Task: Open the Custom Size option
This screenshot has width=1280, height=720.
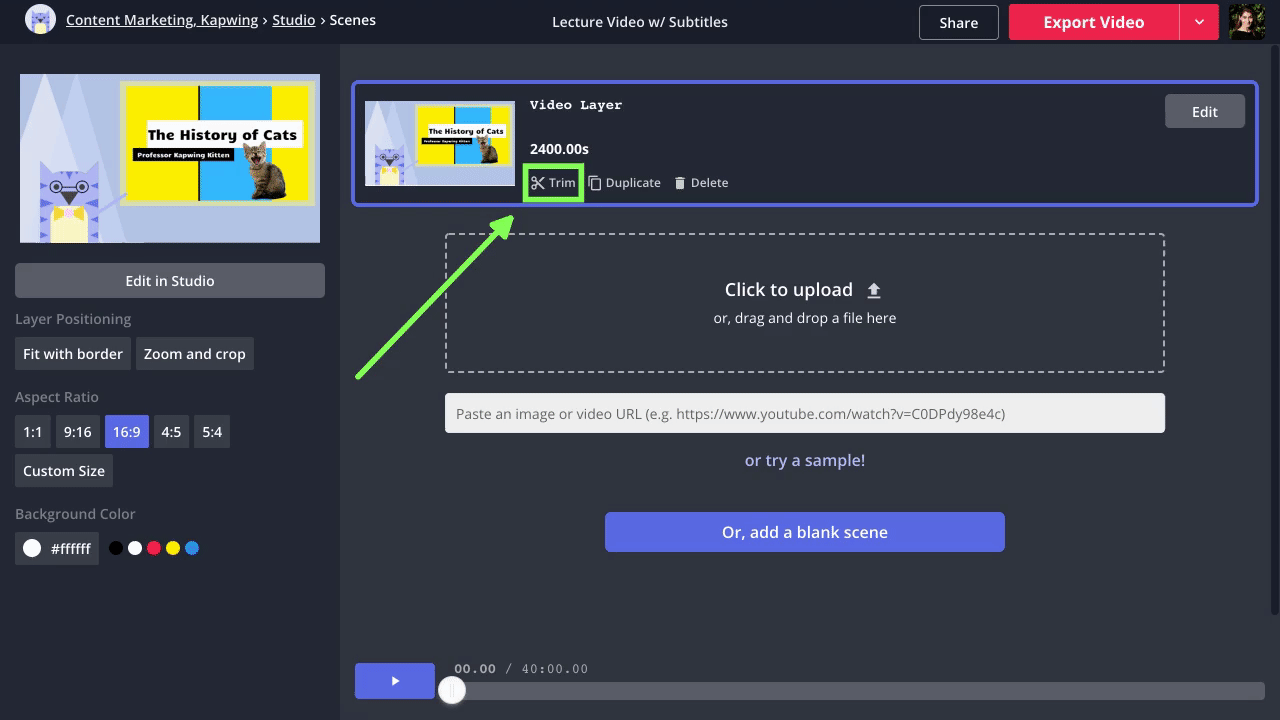Action: [64, 471]
